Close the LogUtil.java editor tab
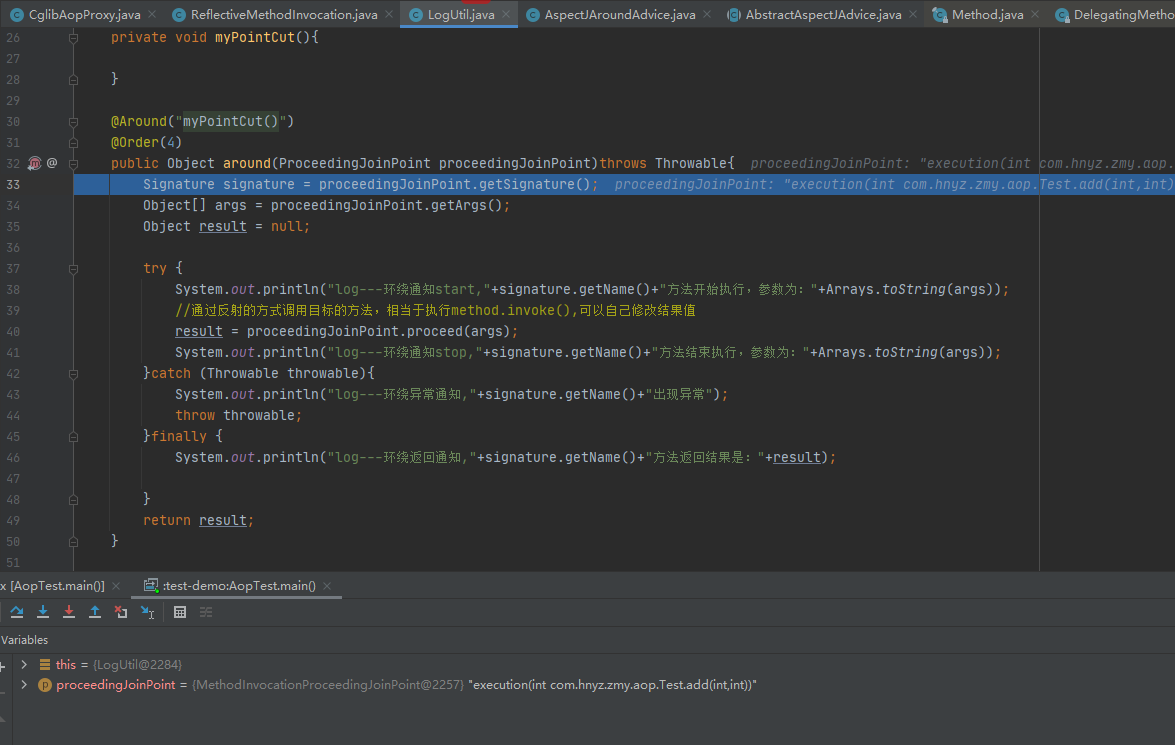 506,14
